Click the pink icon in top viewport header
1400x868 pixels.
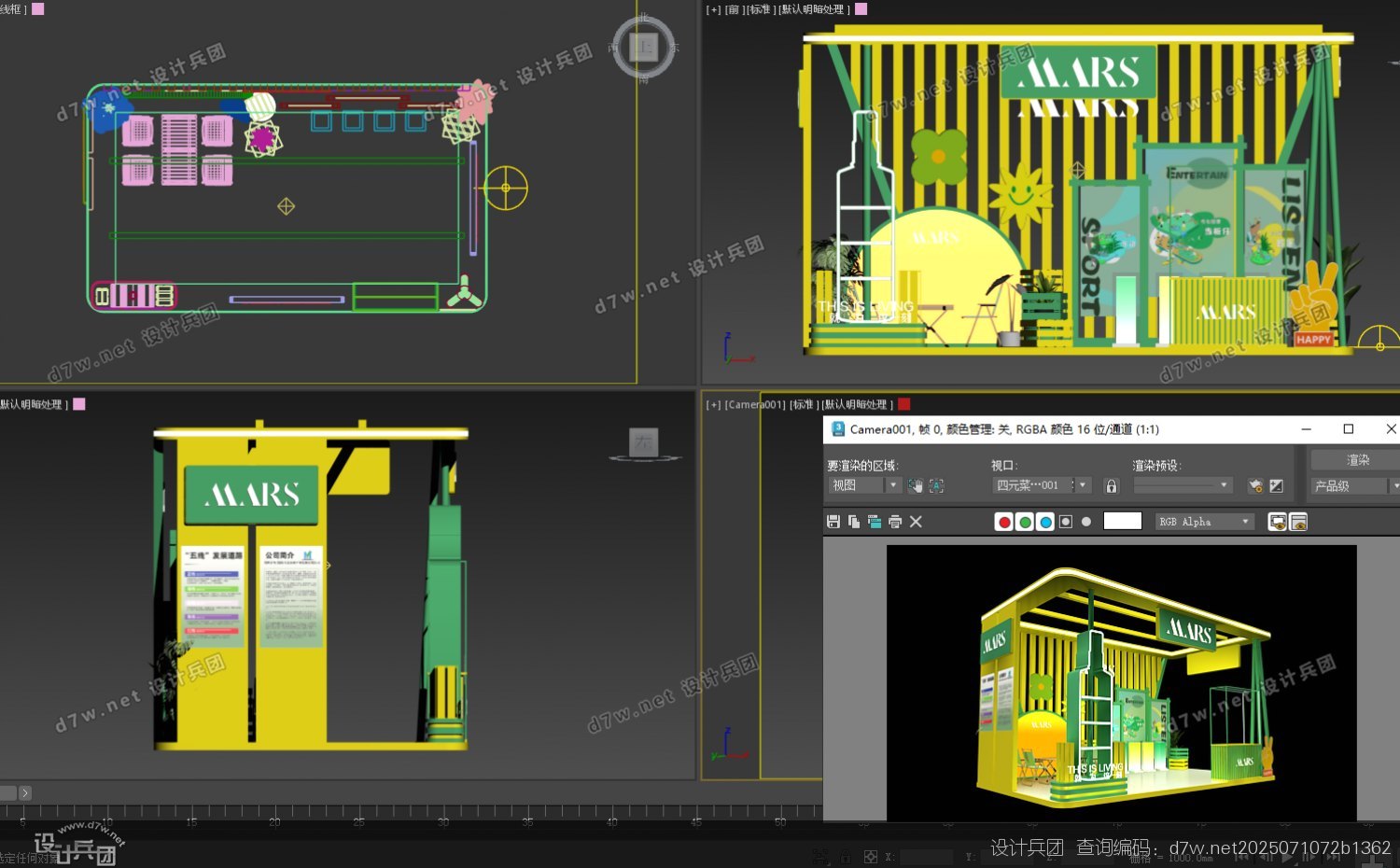(x=38, y=9)
